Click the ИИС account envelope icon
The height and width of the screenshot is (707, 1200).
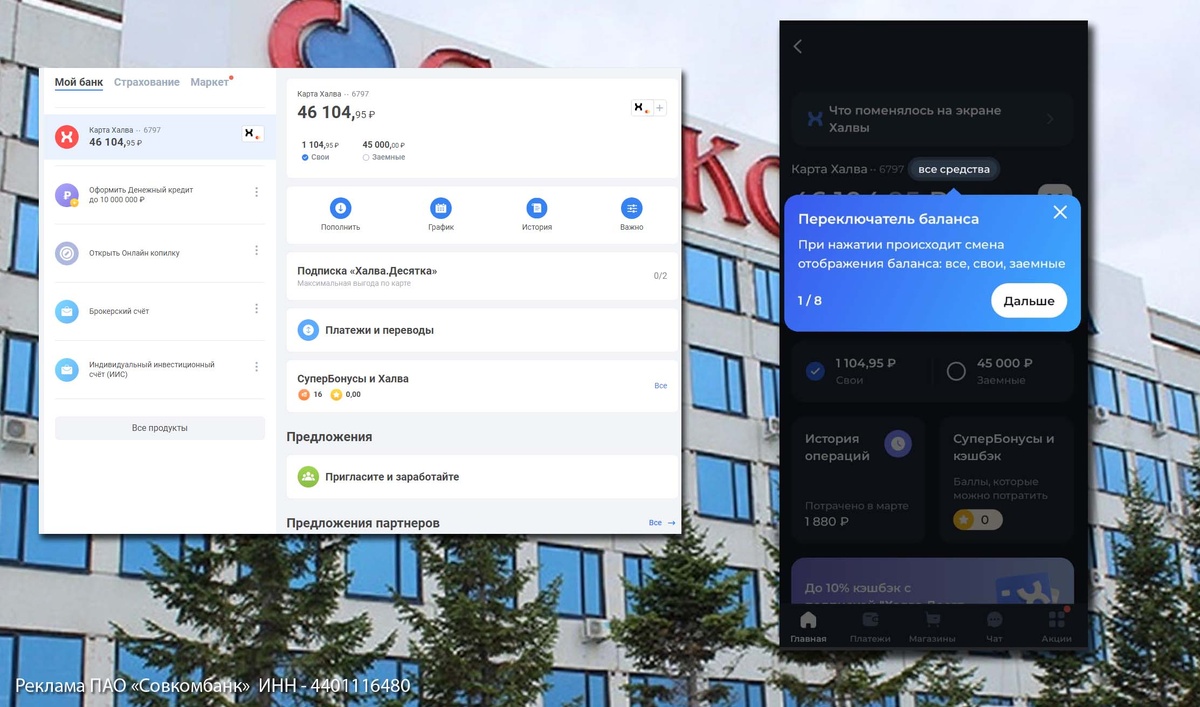[x=67, y=370]
